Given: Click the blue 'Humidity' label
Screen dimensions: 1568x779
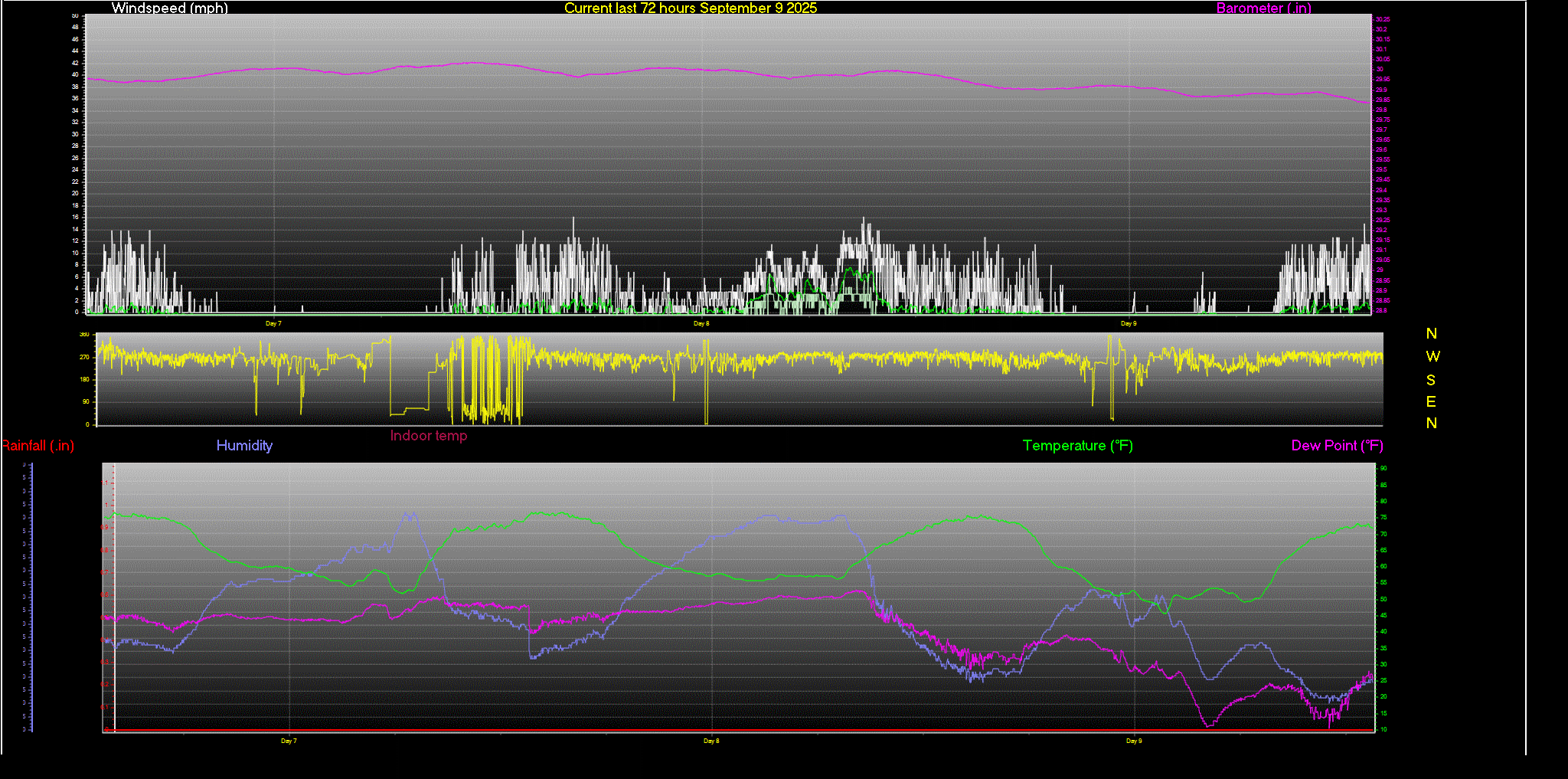Looking at the screenshot, I should [244, 445].
